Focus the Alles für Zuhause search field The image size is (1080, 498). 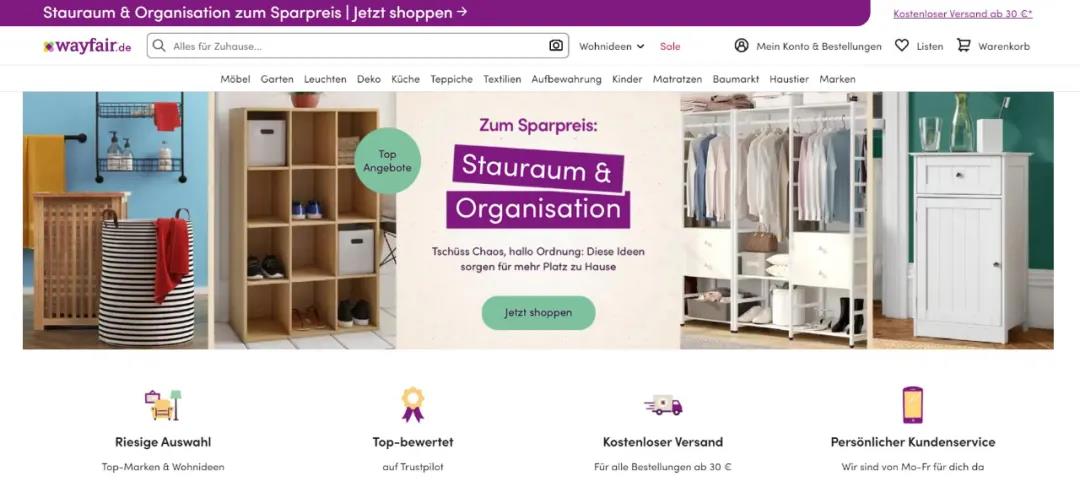pyautogui.click(x=357, y=46)
